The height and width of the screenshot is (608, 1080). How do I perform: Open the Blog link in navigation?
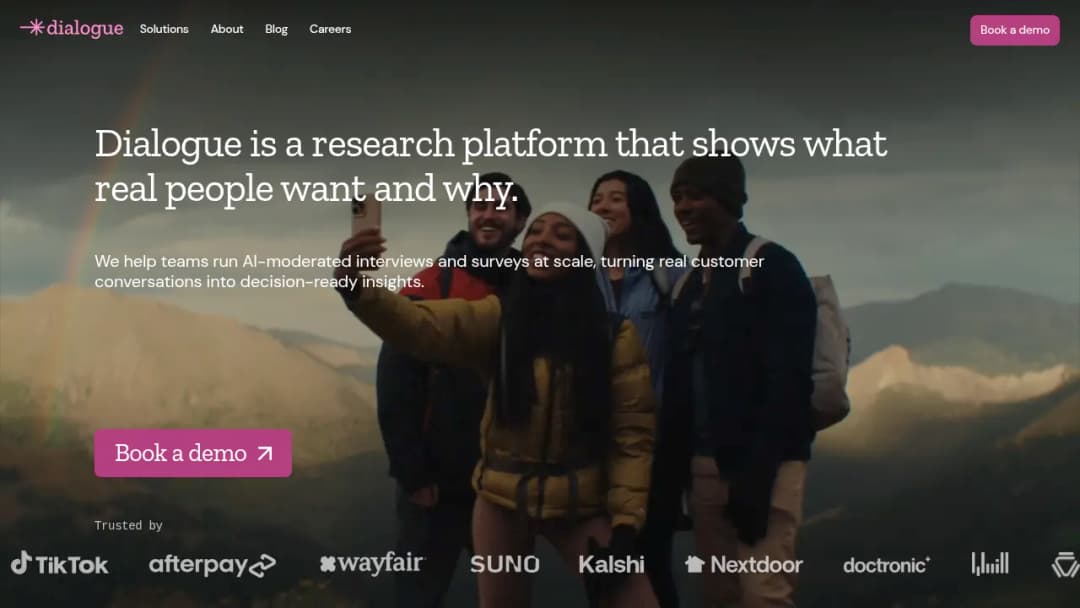pos(276,29)
